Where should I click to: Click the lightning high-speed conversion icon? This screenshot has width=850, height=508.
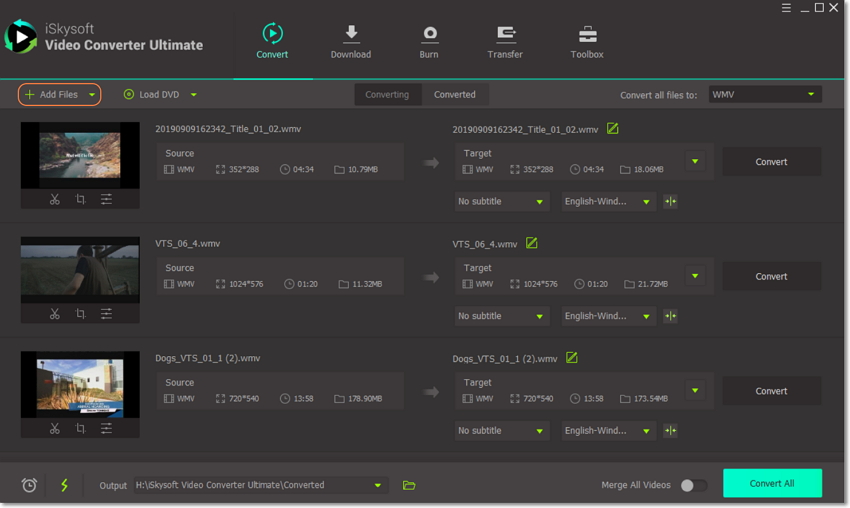tap(64, 485)
